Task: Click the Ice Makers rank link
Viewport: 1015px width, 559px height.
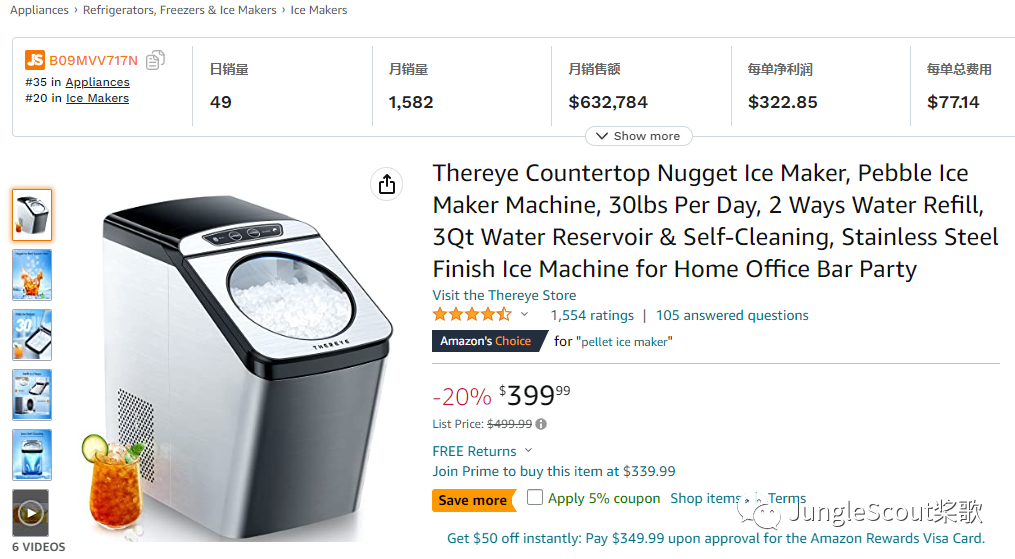Action: coord(97,98)
